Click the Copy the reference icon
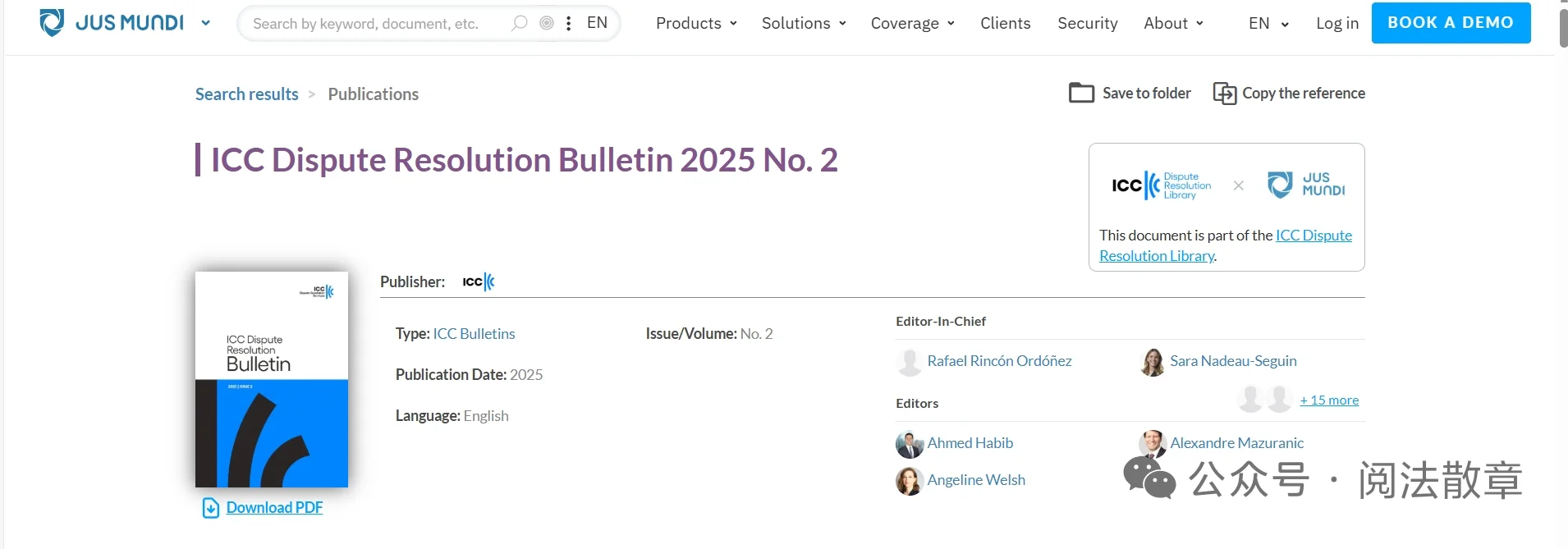 coord(1224,94)
